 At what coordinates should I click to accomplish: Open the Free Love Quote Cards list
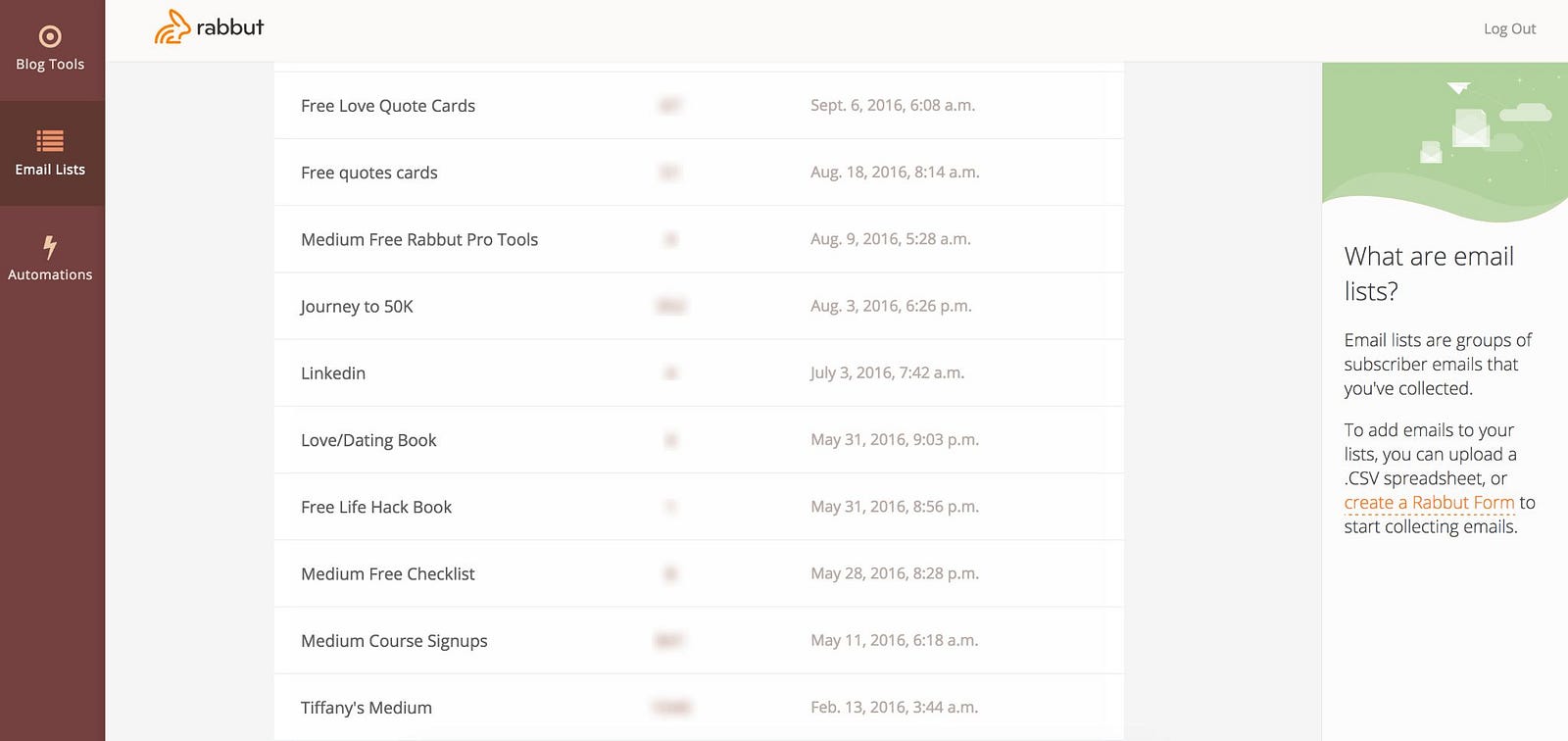[x=388, y=106]
